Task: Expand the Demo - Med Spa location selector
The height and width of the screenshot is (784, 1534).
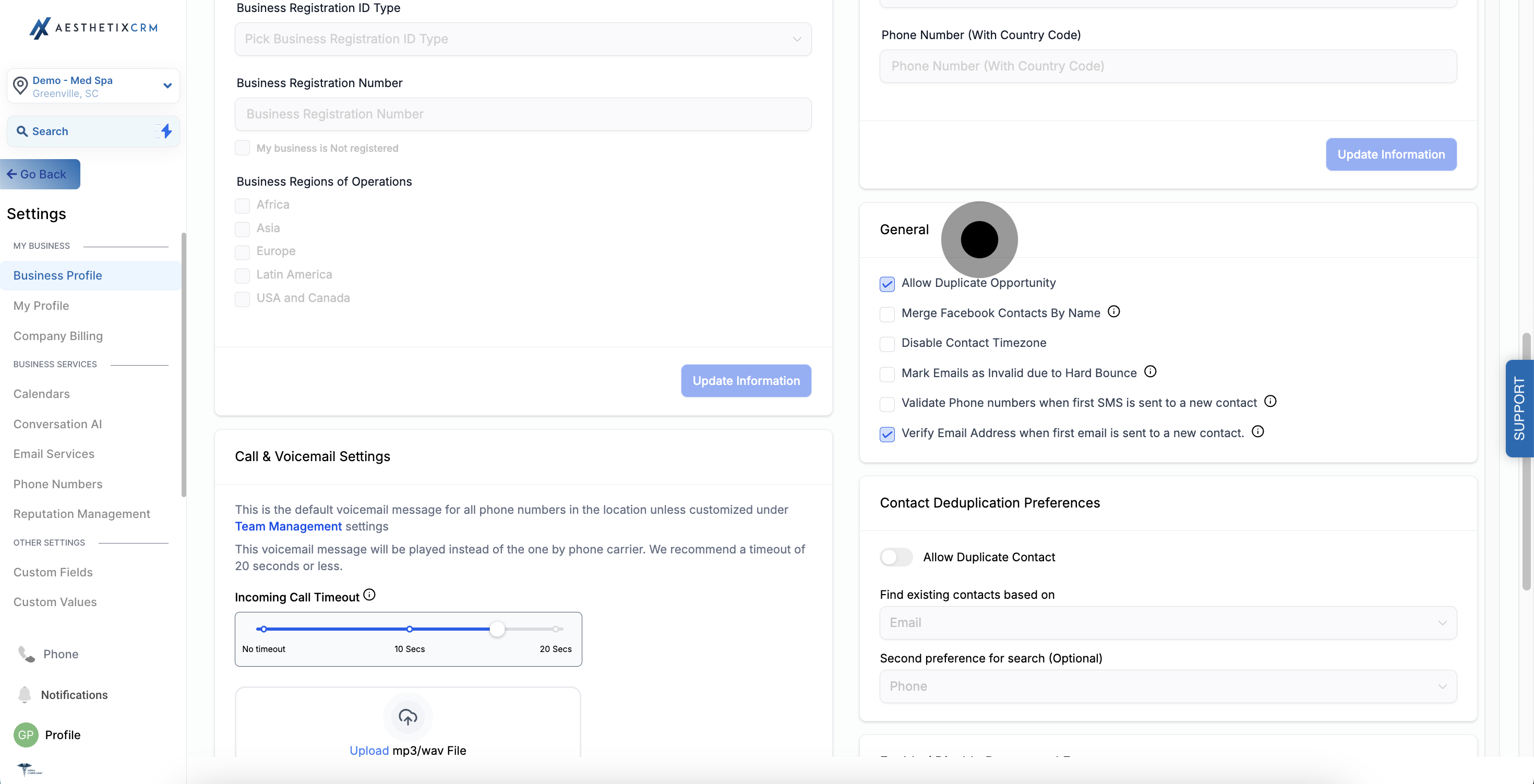Action: tap(93, 86)
